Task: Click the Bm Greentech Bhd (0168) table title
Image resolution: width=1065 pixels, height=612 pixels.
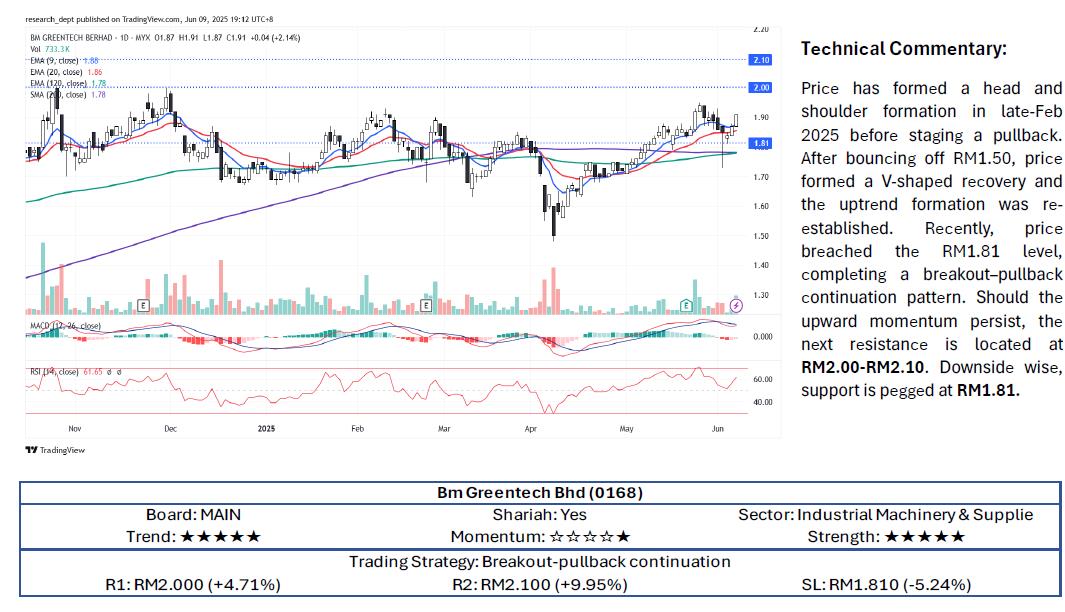Action: pyautogui.click(x=540, y=492)
